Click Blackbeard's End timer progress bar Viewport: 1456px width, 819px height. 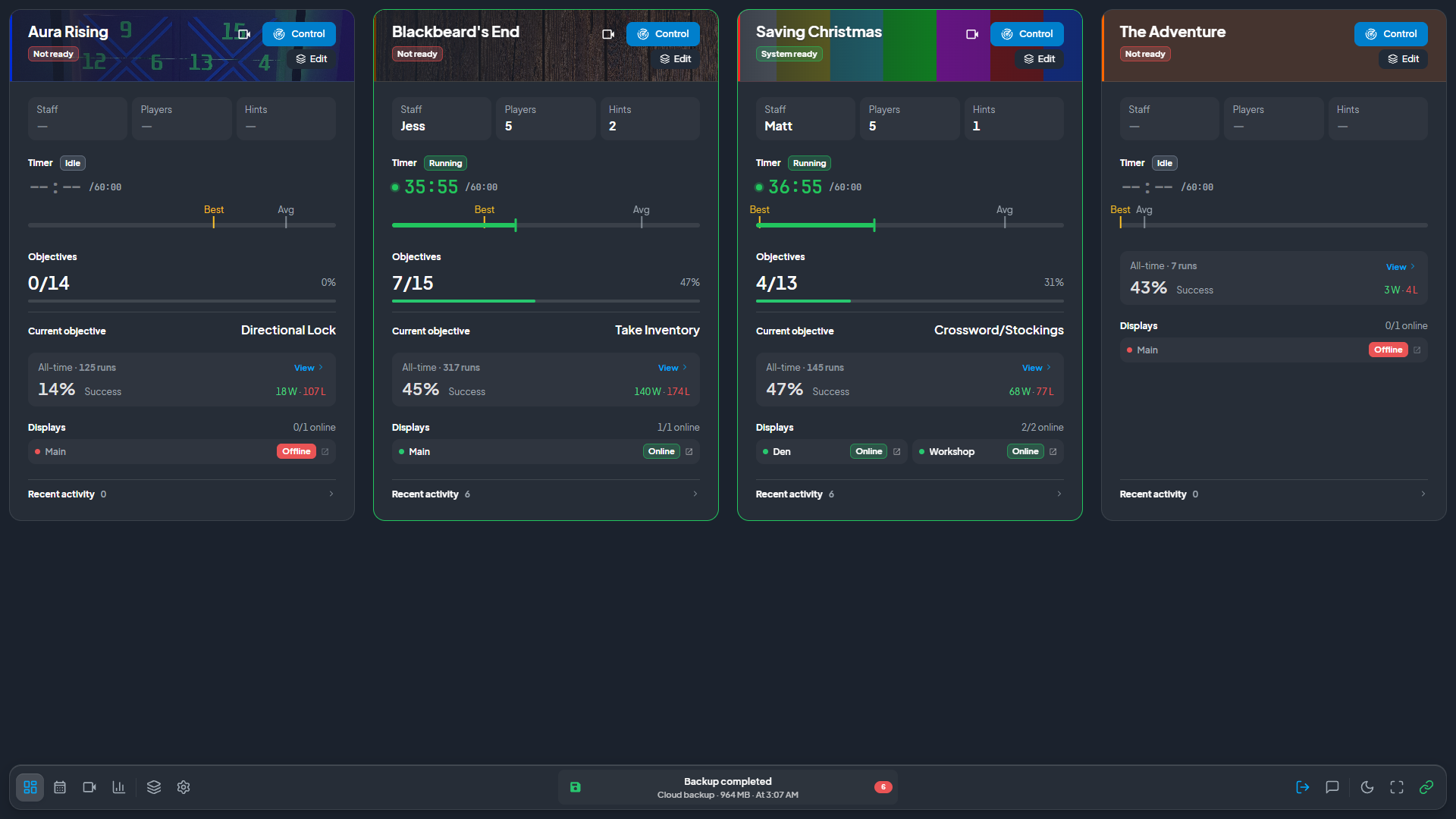pyautogui.click(x=546, y=225)
